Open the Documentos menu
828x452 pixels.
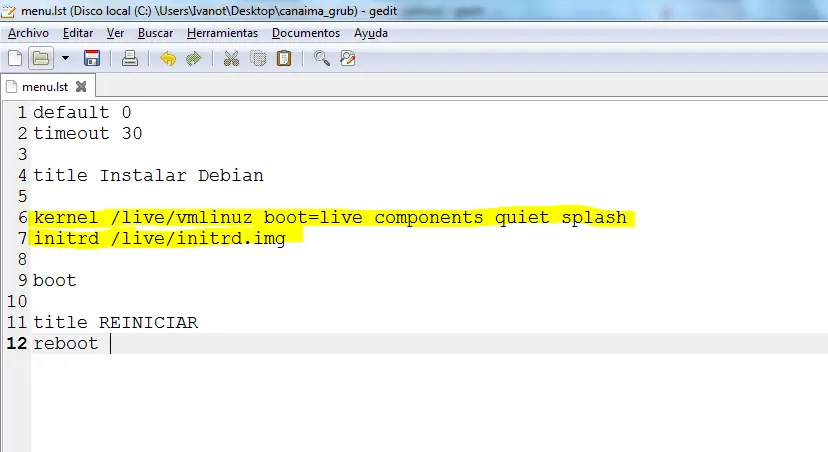coord(306,33)
